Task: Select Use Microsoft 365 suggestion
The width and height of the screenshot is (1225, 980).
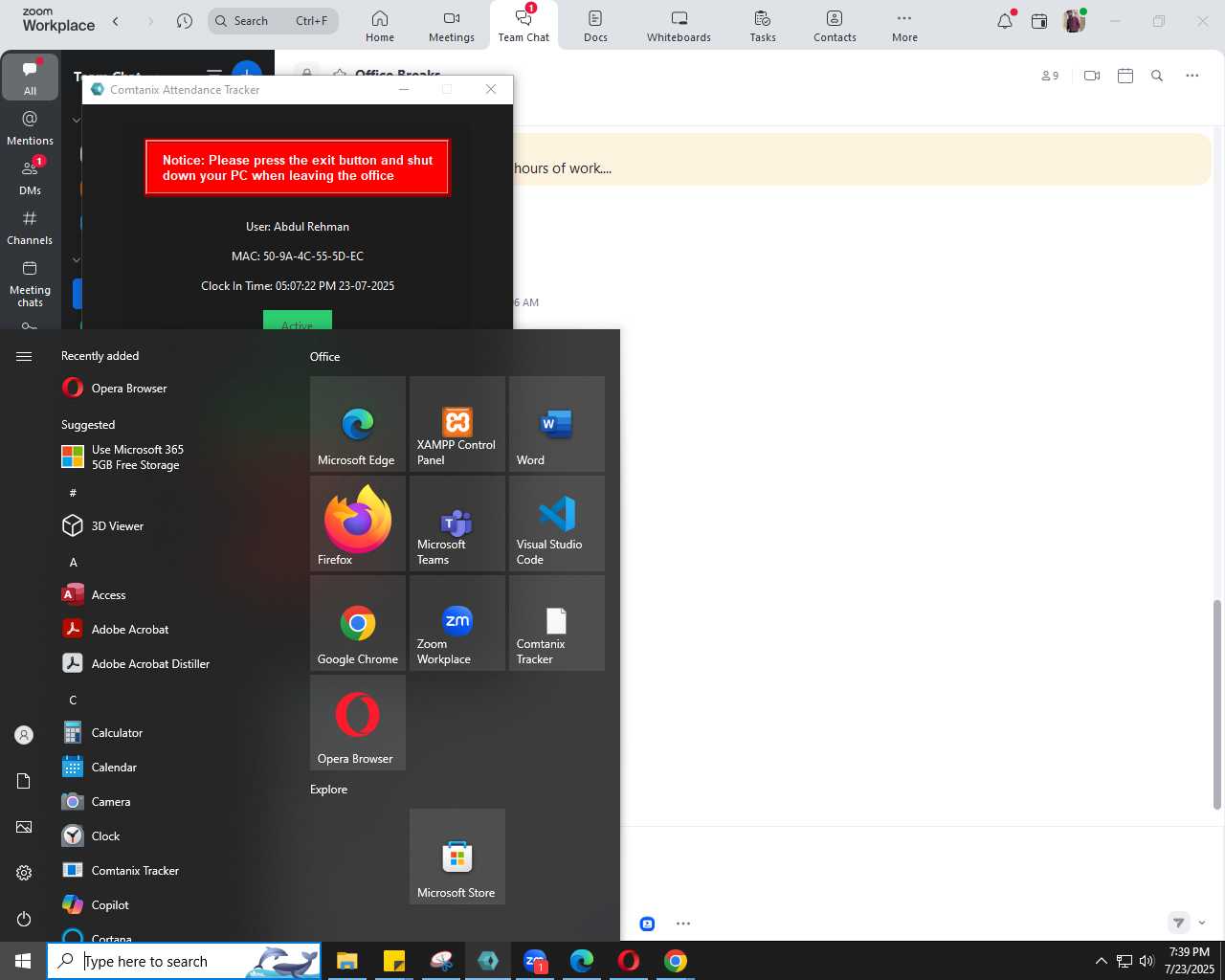Action: coord(172,457)
